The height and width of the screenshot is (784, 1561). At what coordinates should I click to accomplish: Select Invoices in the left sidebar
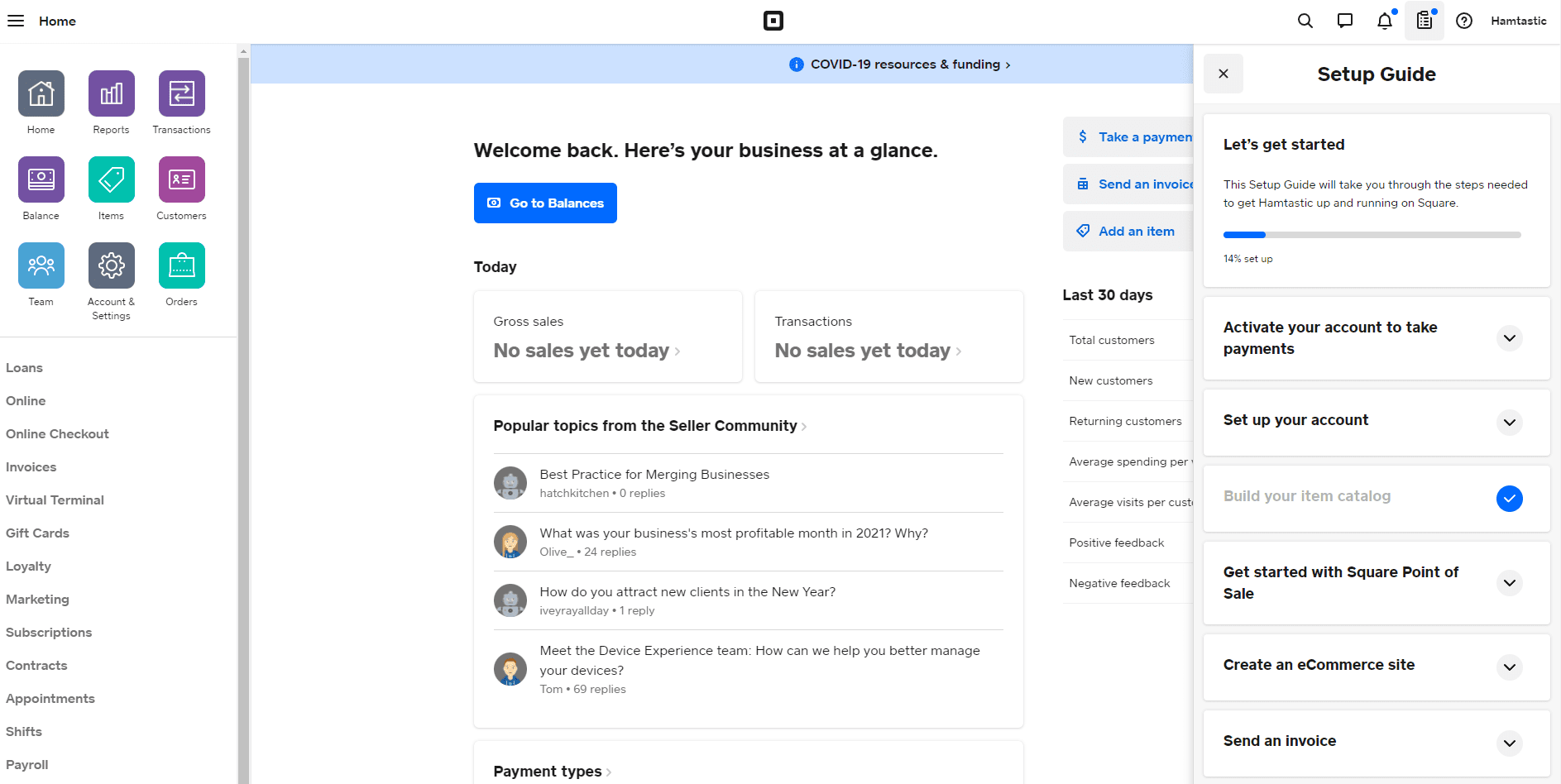click(x=31, y=466)
